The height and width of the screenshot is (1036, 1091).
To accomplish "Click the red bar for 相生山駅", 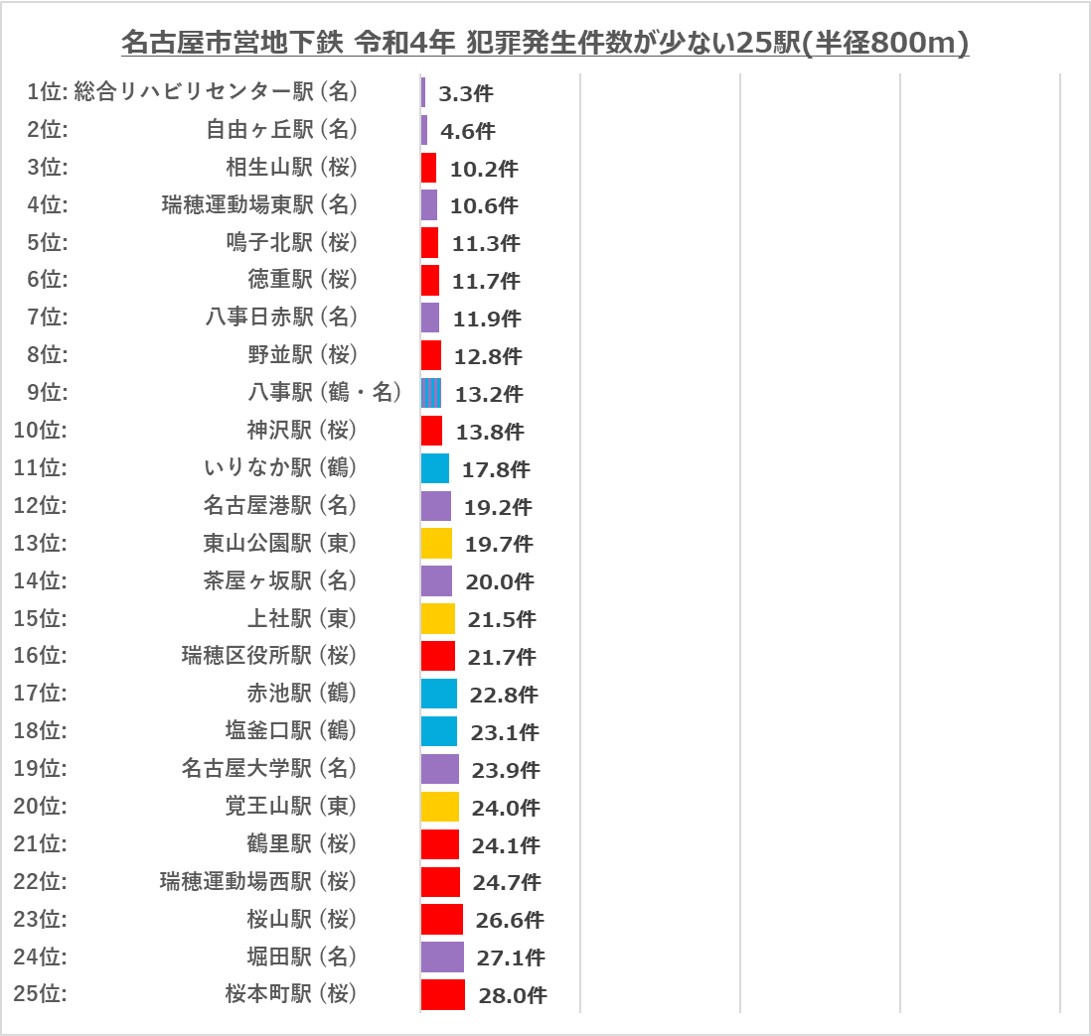I will (428, 168).
